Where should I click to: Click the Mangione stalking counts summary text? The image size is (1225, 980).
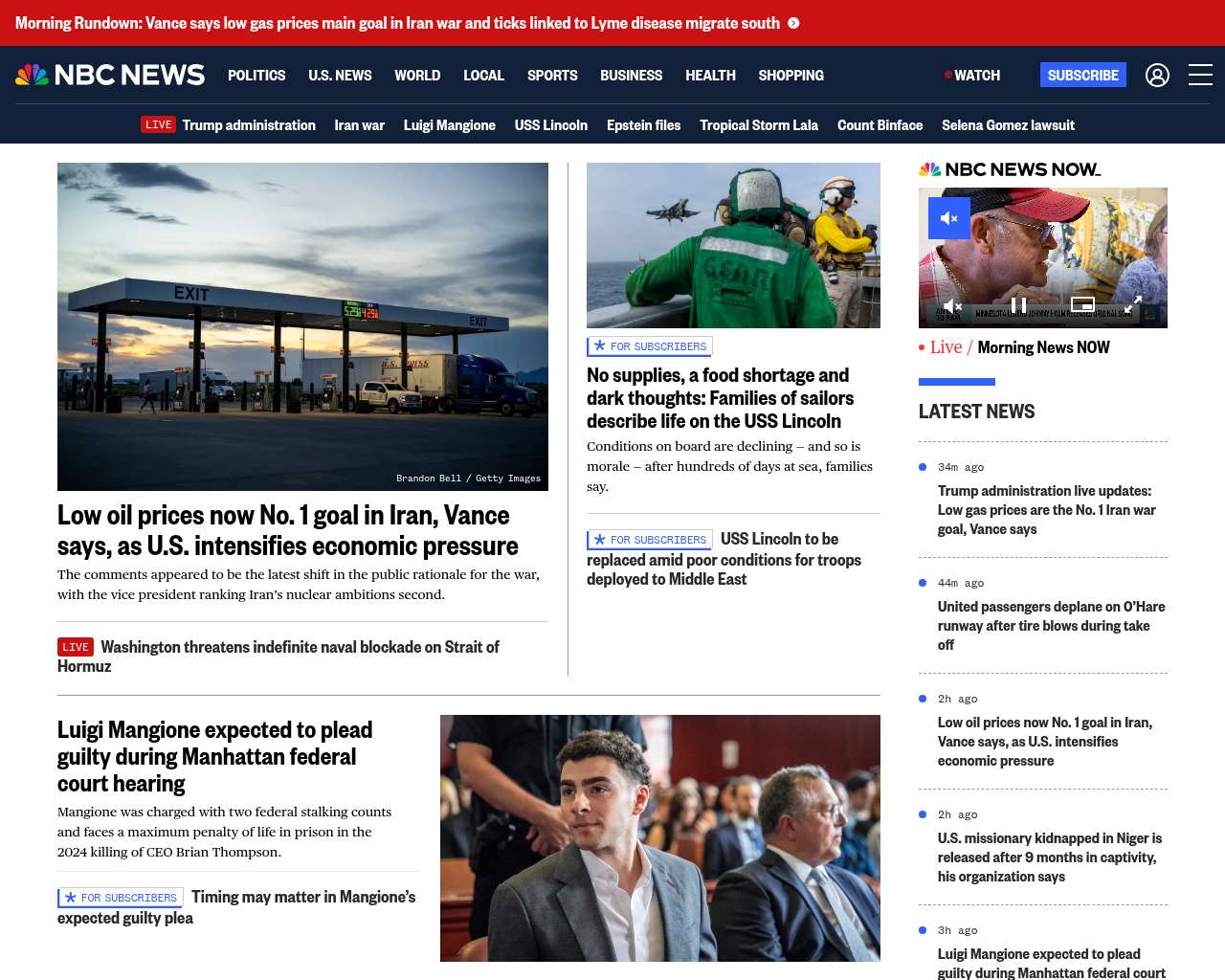coord(225,832)
